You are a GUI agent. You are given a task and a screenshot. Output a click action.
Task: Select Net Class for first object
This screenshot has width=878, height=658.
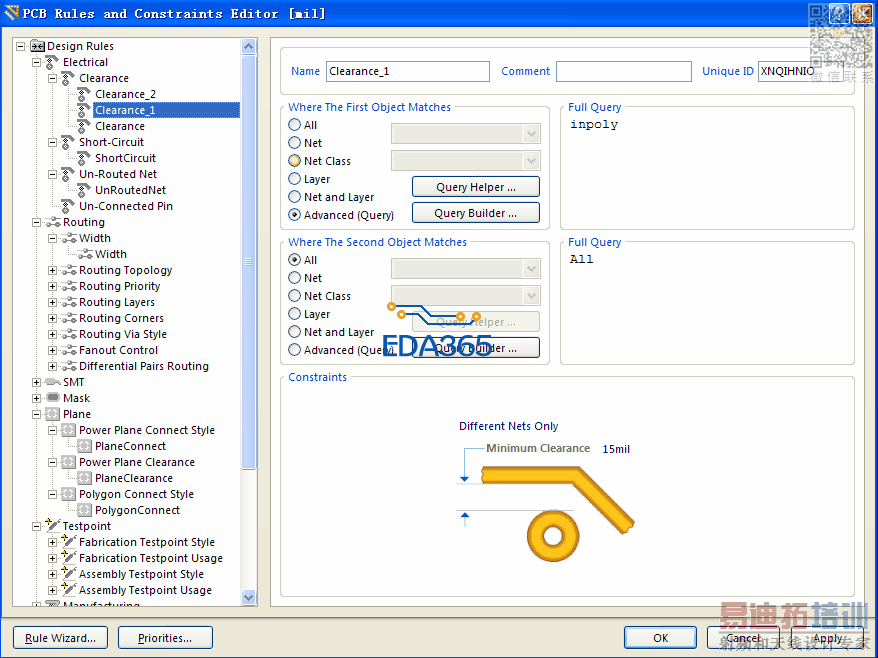point(295,161)
